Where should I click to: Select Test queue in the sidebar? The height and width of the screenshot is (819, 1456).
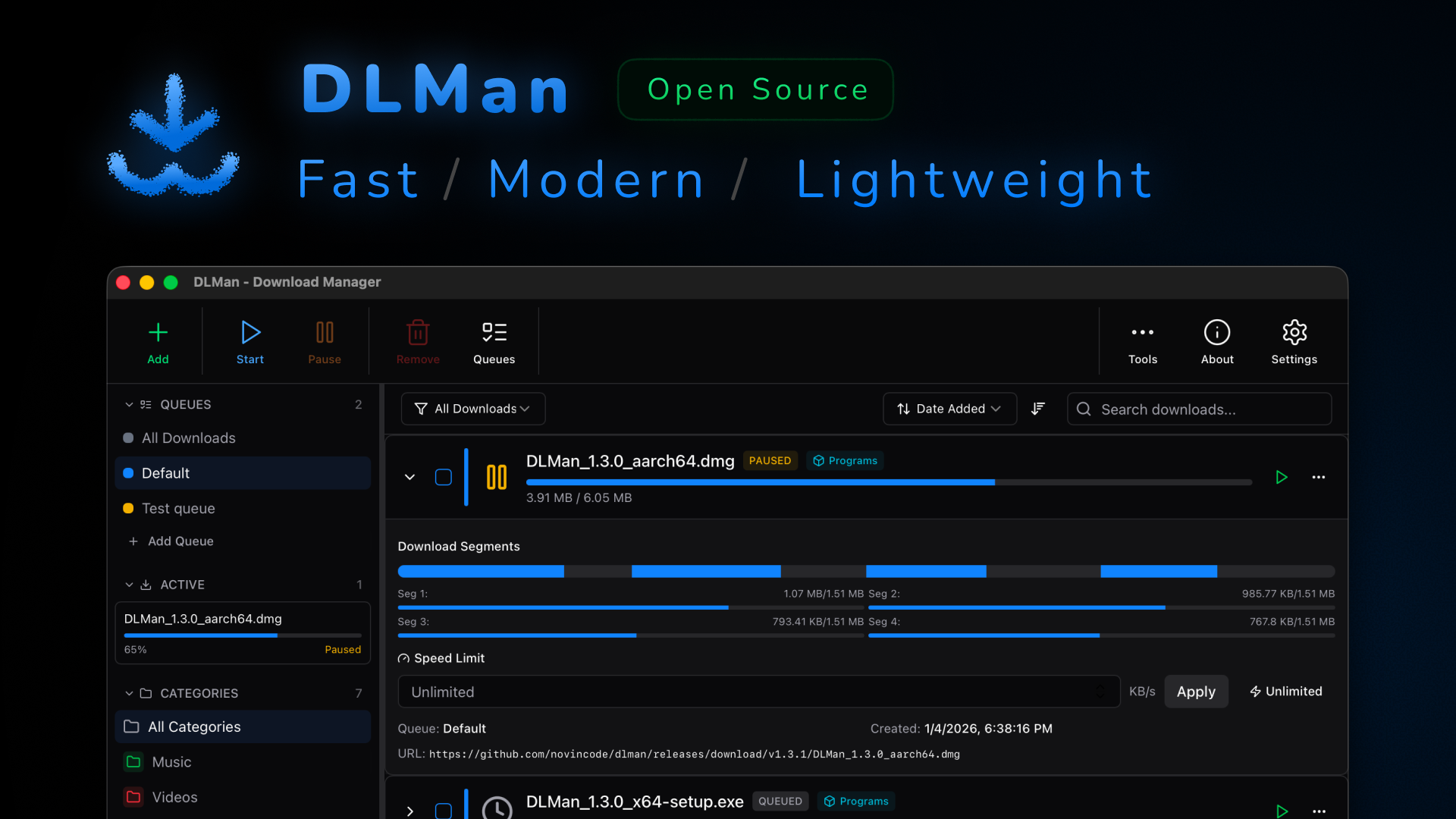pos(177,508)
